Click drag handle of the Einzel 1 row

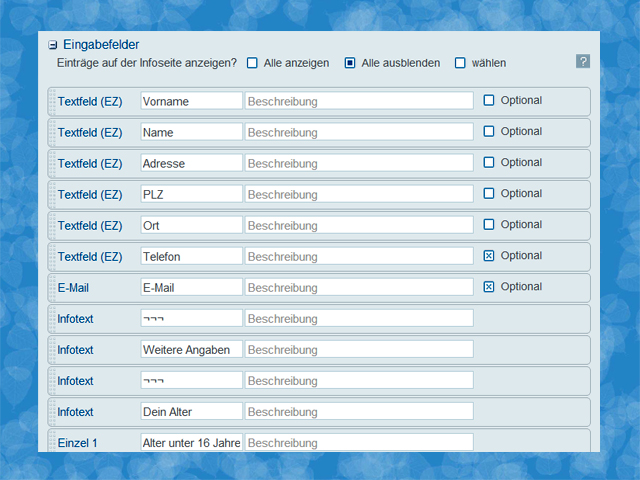[x=52, y=441]
